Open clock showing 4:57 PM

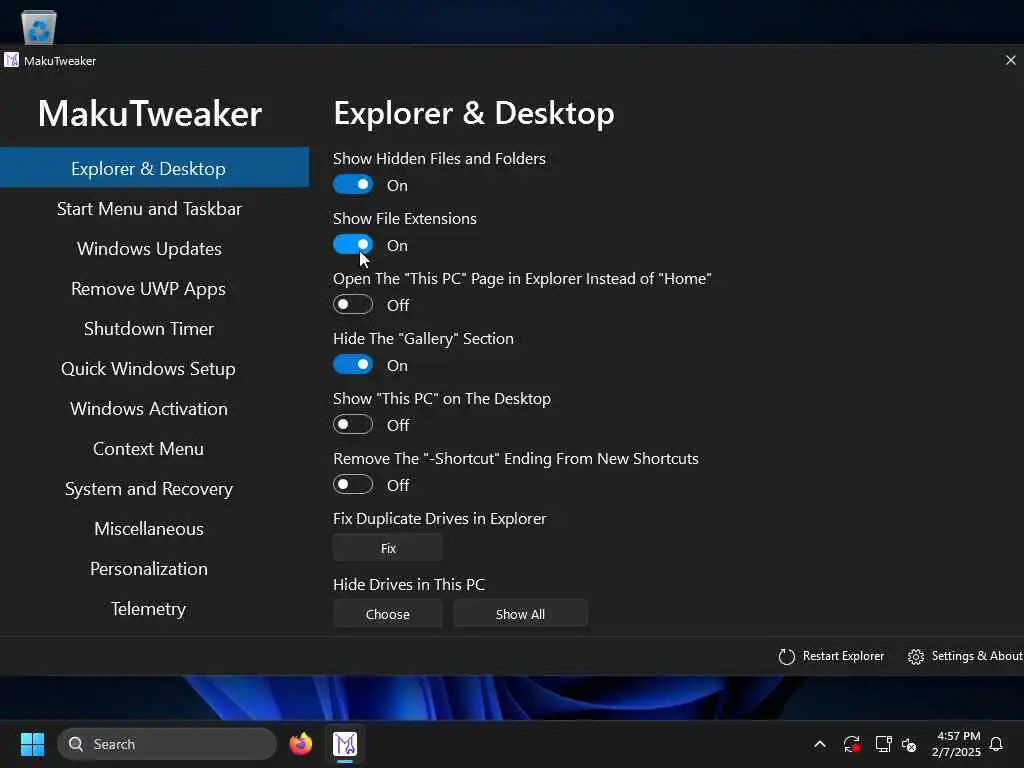coord(956,744)
